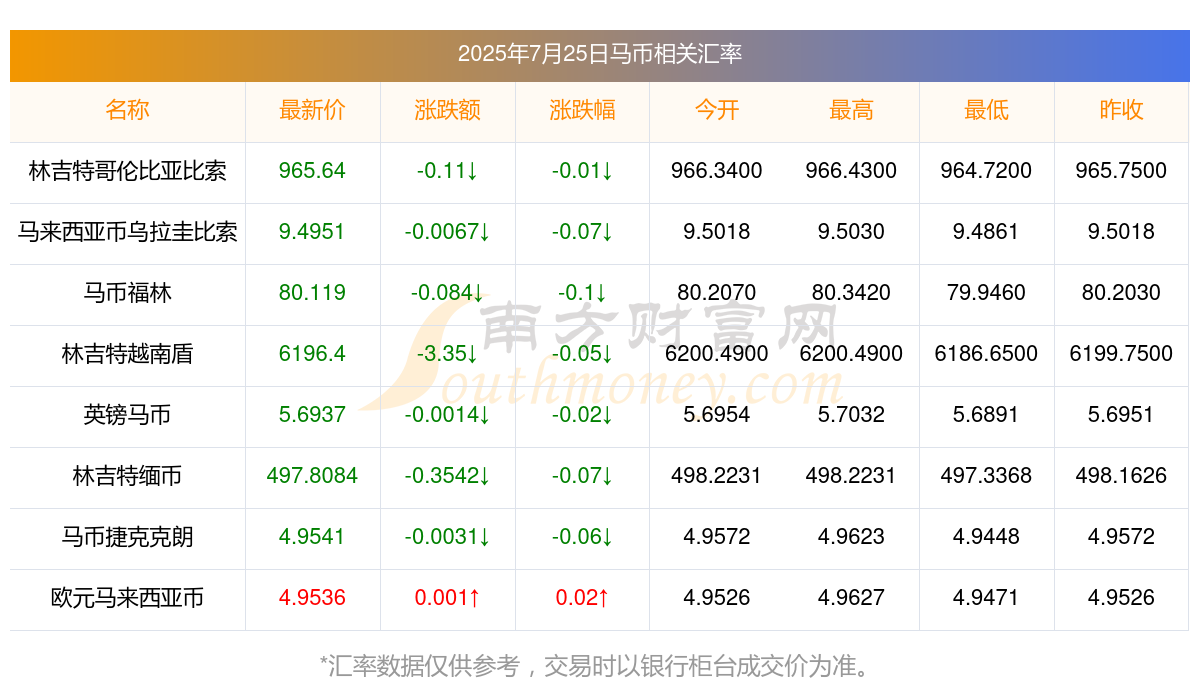Image resolution: width=1200 pixels, height=698 pixels.
Task: Click lowest value 4.9471
Action: pos(986,598)
